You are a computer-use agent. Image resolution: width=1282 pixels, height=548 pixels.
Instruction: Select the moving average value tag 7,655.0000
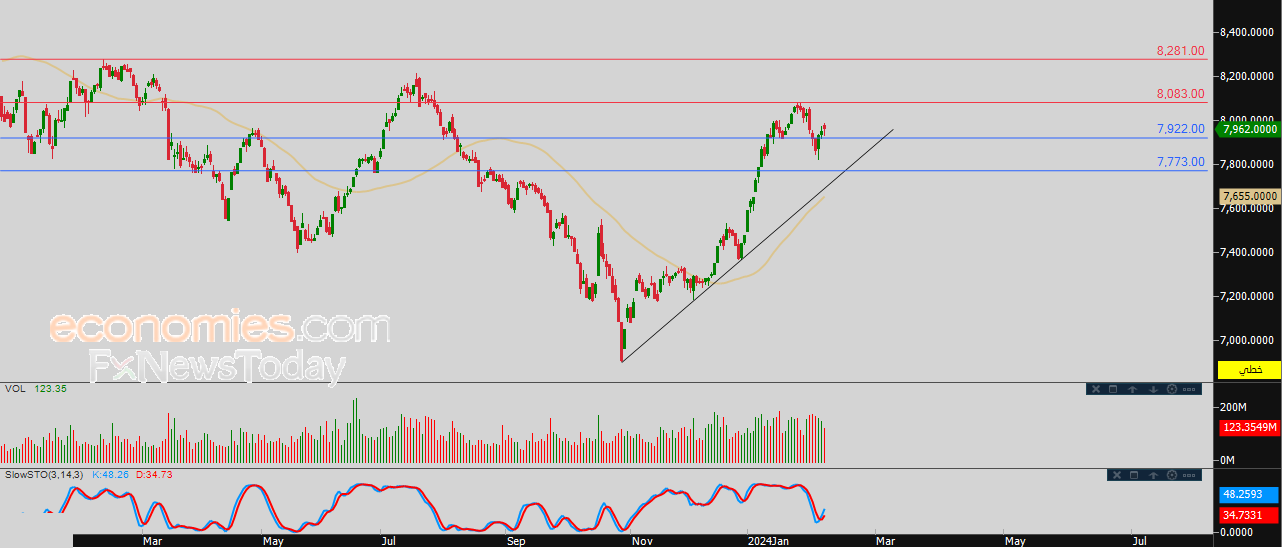click(1250, 196)
